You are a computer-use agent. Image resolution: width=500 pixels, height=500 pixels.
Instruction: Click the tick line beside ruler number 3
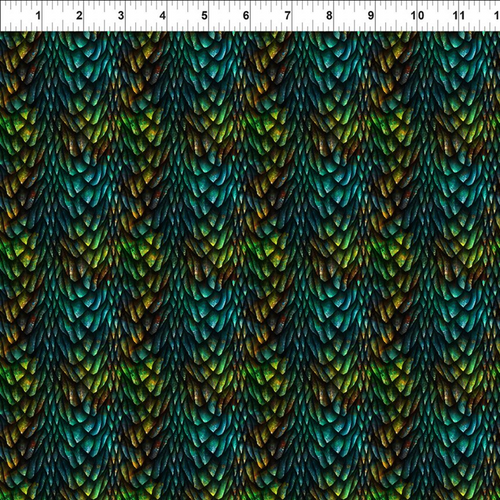[126, 16]
